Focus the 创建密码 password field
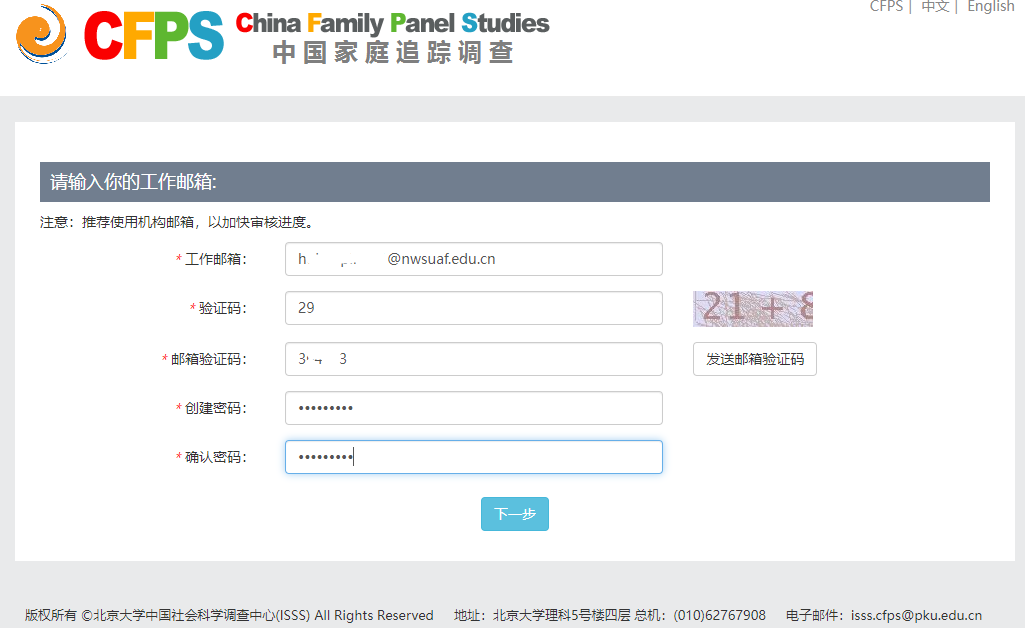The image size is (1025, 628). [x=473, y=408]
